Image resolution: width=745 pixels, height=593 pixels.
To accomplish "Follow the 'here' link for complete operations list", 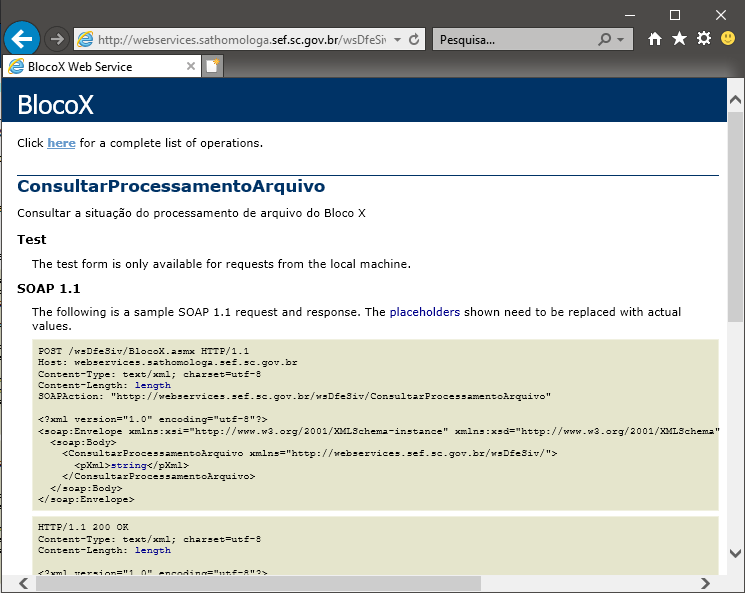I will (61, 143).
